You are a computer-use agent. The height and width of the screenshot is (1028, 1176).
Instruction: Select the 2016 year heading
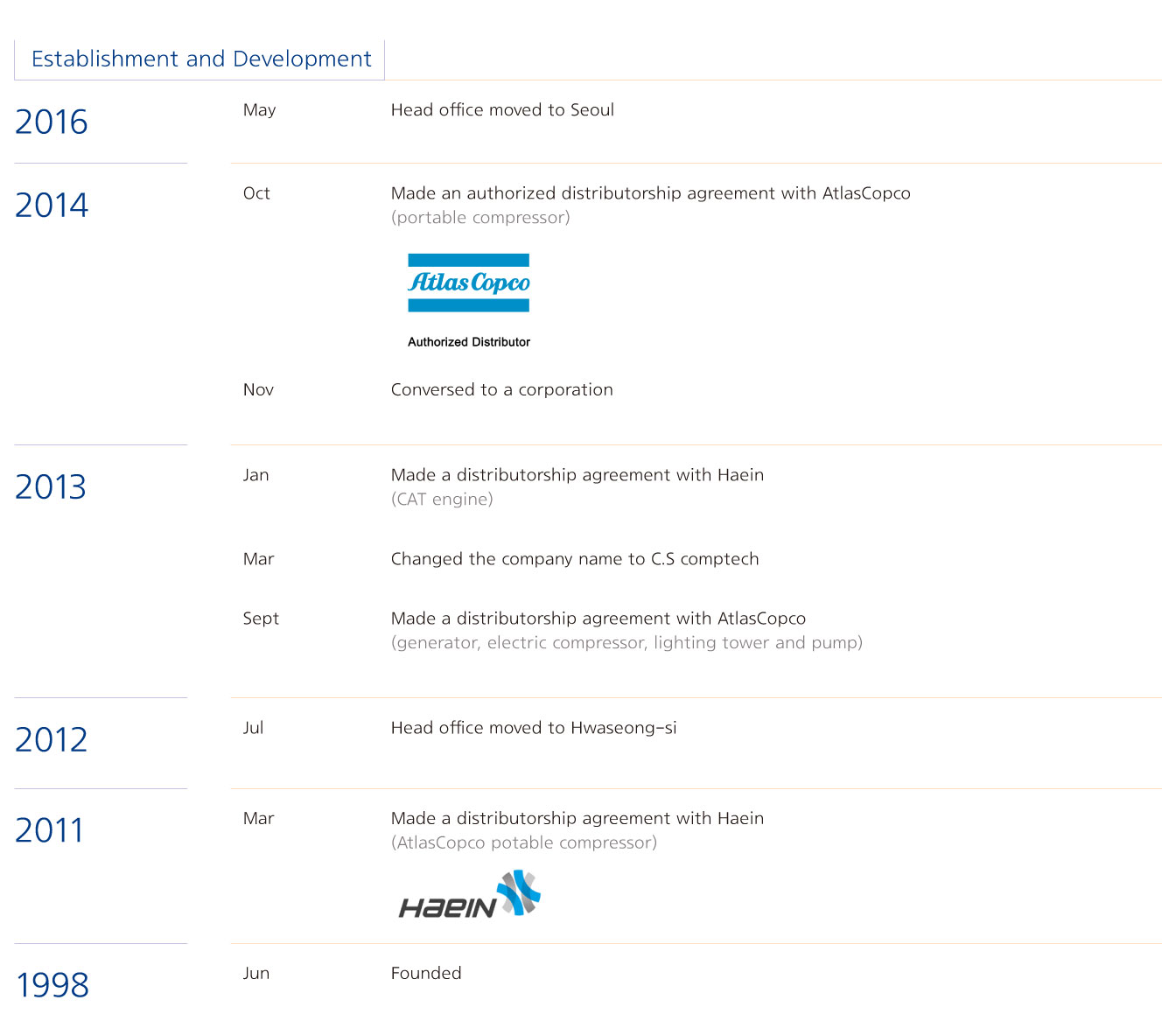point(52,122)
